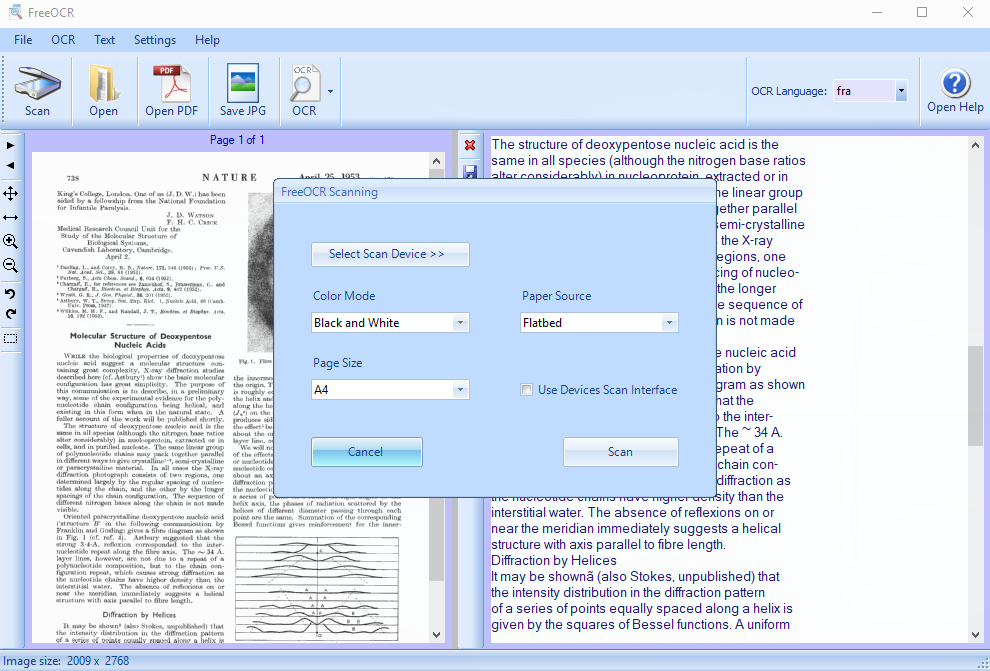990x671 pixels.
Task: Click the 'Page Size' label
Action: 338,363
